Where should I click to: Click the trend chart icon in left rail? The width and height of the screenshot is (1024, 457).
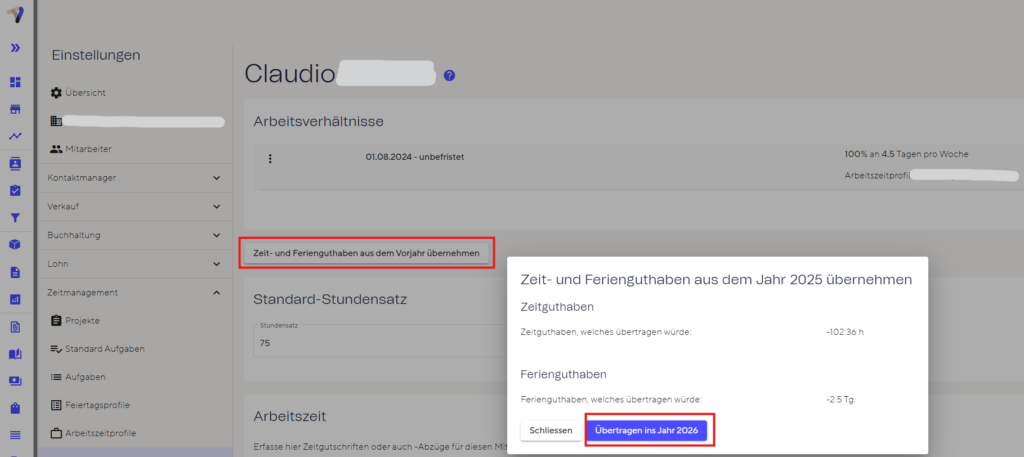[x=15, y=136]
